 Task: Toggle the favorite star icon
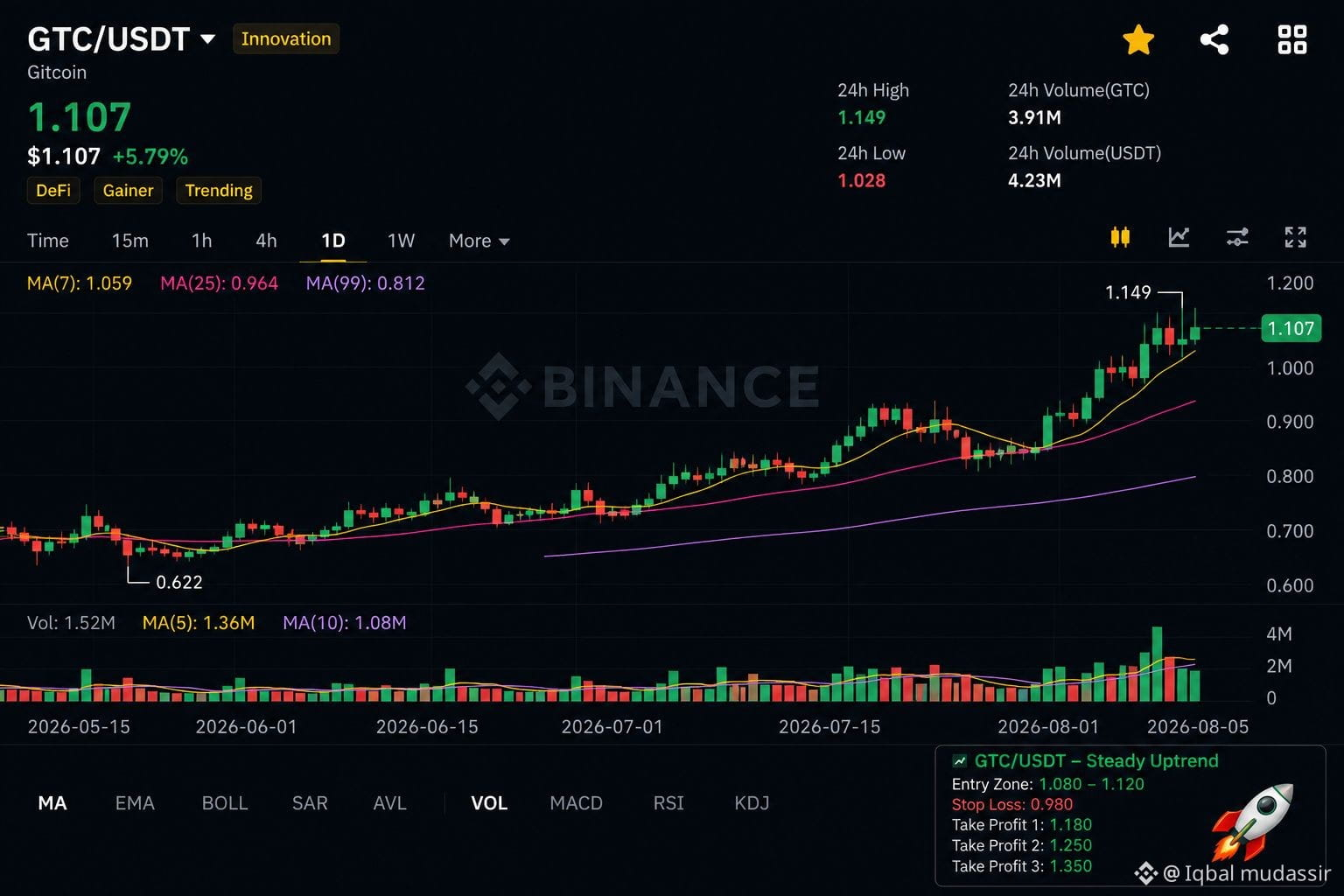[1138, 39]
